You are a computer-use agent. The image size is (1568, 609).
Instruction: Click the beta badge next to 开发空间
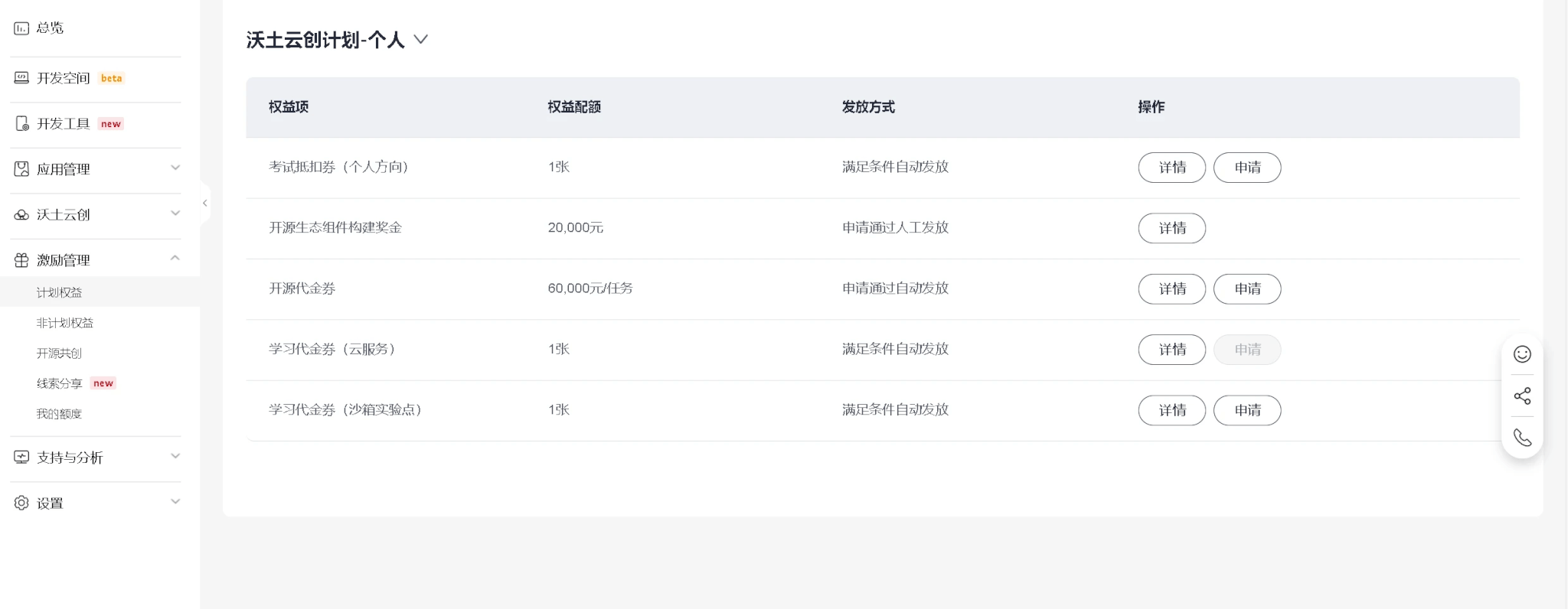[x=111, y=78]
